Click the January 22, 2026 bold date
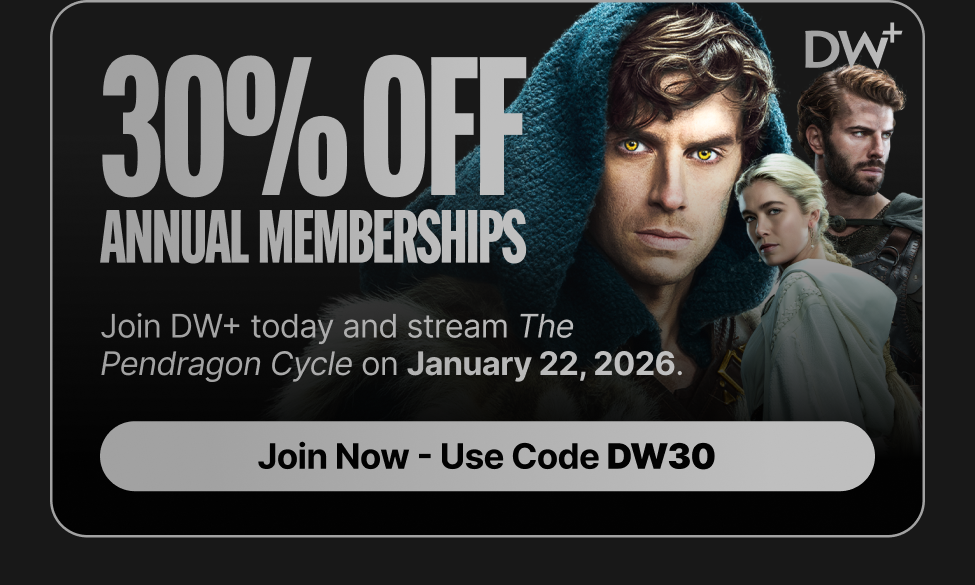The height and width of the screenshot is (585, 975). pos(541,364)
